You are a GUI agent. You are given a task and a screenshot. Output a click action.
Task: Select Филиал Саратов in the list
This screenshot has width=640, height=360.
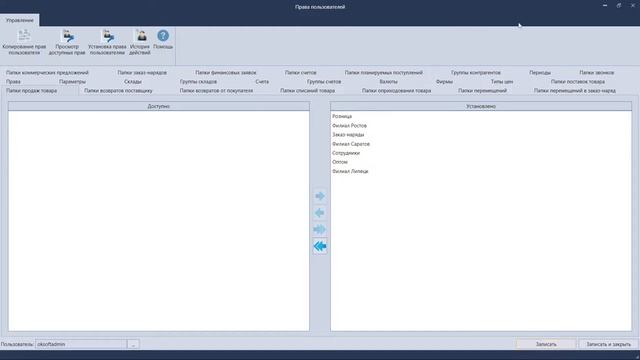pos(351,144)
